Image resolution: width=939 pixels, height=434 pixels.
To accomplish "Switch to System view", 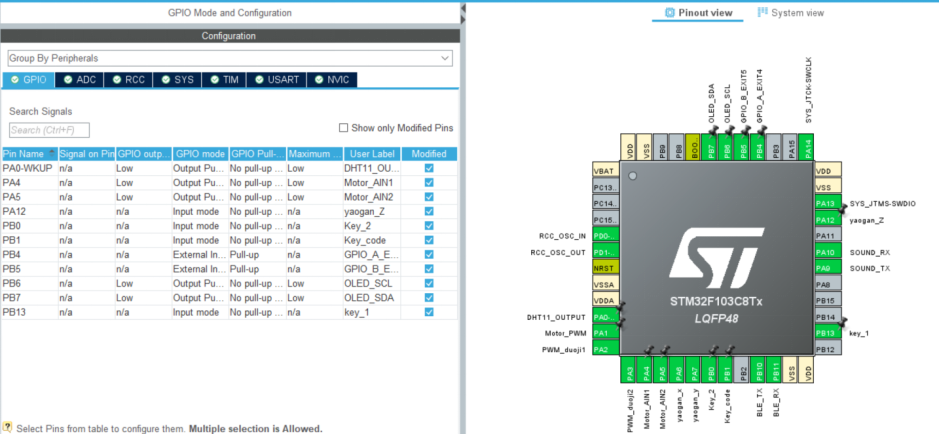I will tap(791, 13).
